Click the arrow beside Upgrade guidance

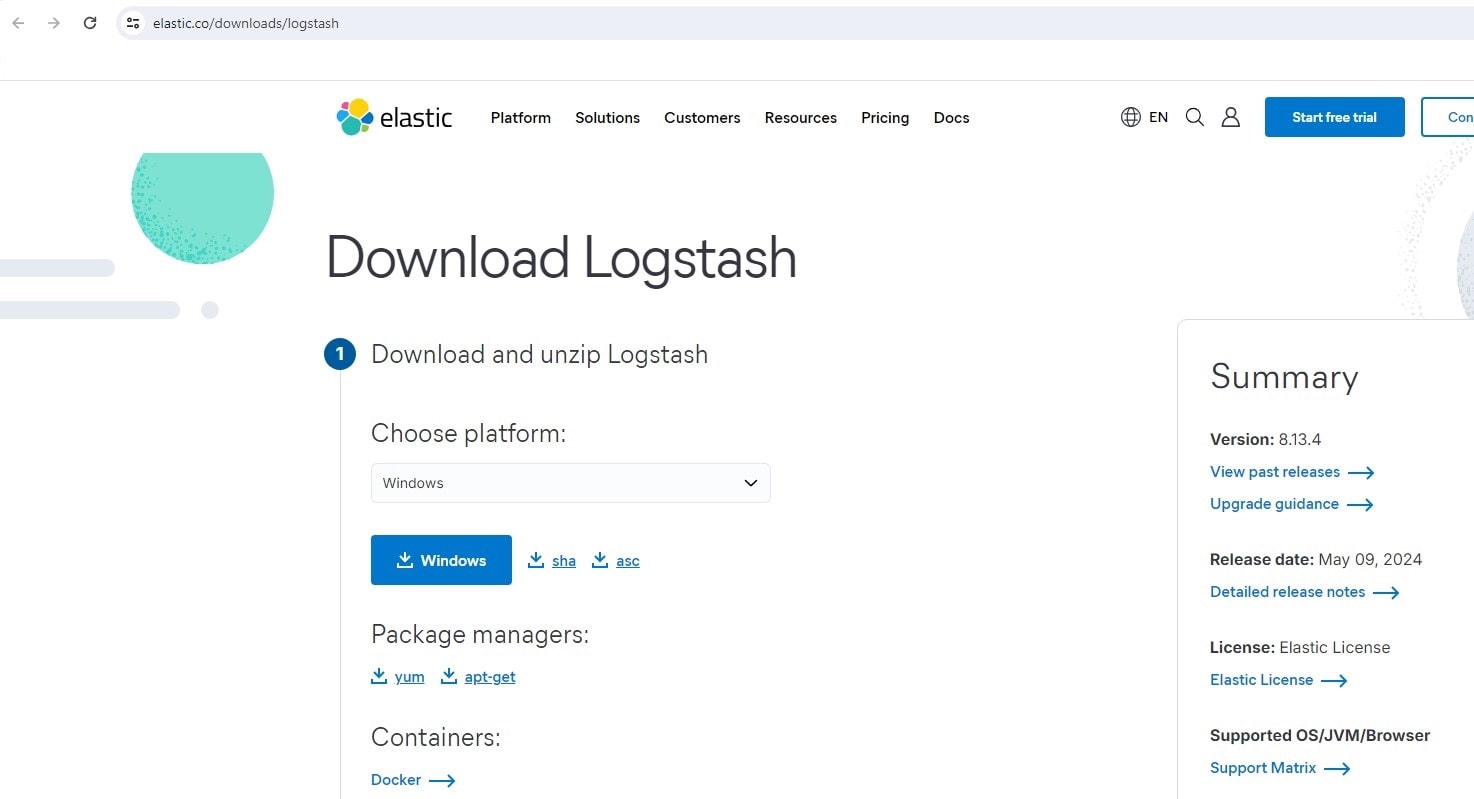click(1360, 505)
